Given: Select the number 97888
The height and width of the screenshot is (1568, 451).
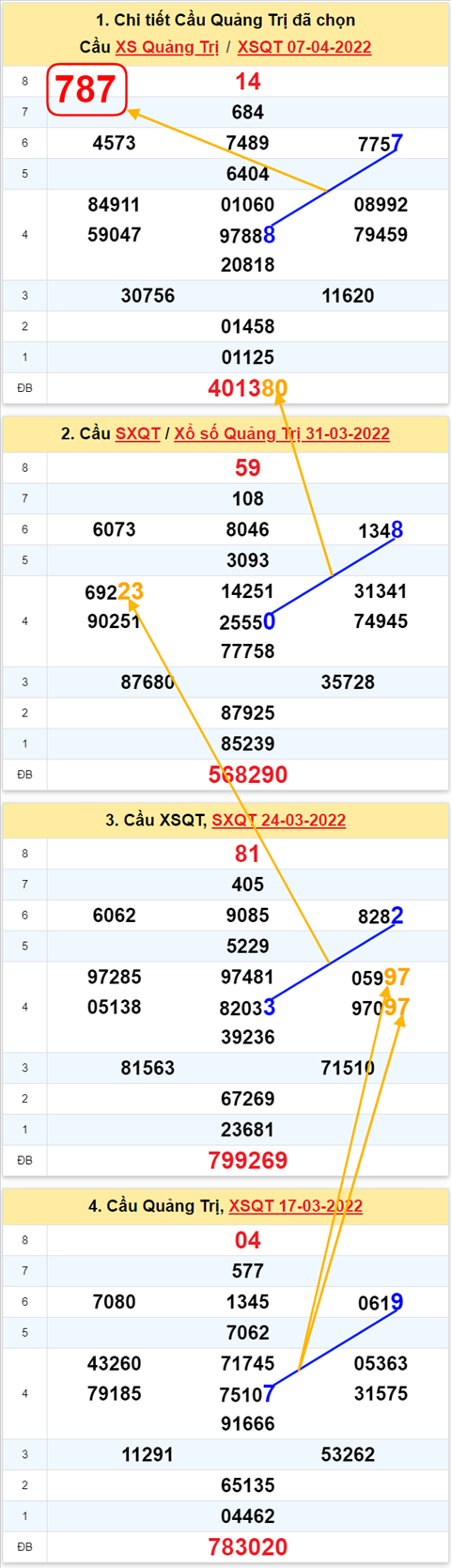Looking at the screenshot, I should pos(248,235).
